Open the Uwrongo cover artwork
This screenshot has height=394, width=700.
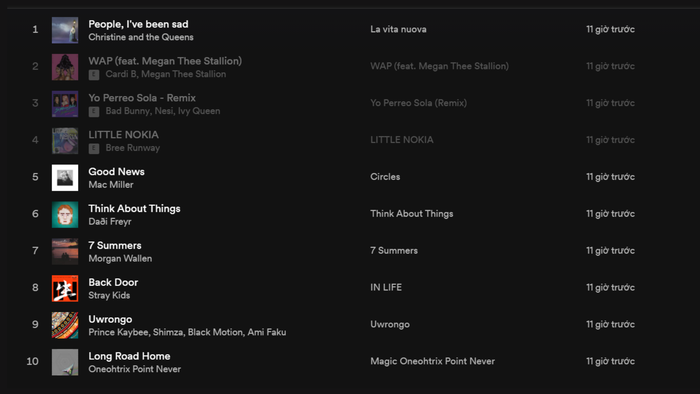pos(65,325)
